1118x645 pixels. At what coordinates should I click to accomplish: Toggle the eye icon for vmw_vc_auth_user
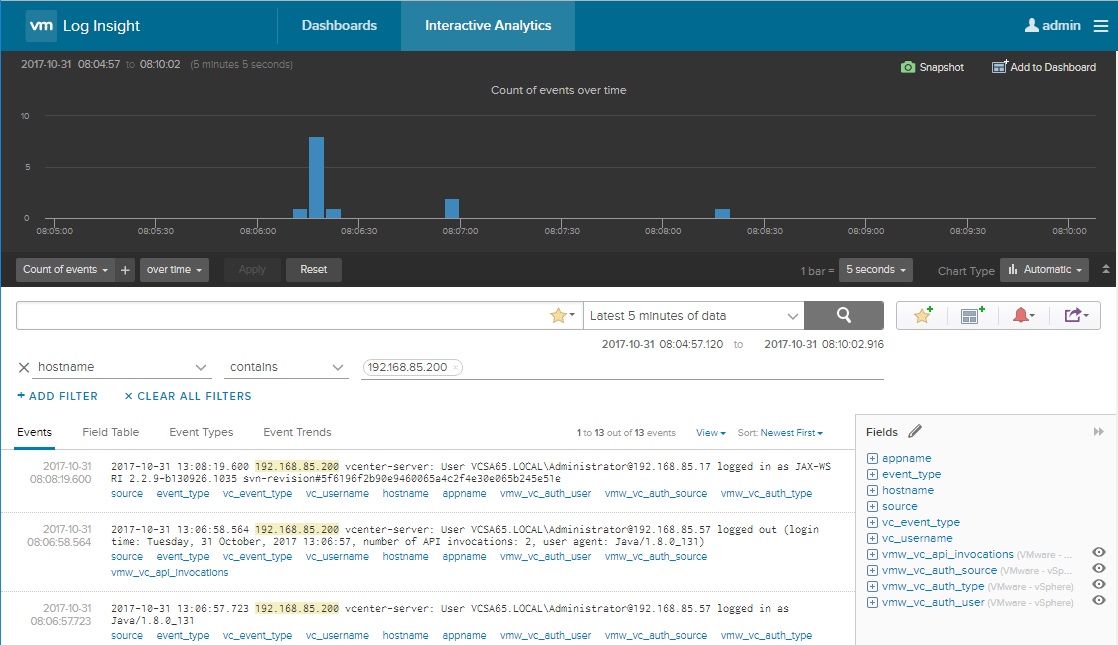tap(1099, 601)
